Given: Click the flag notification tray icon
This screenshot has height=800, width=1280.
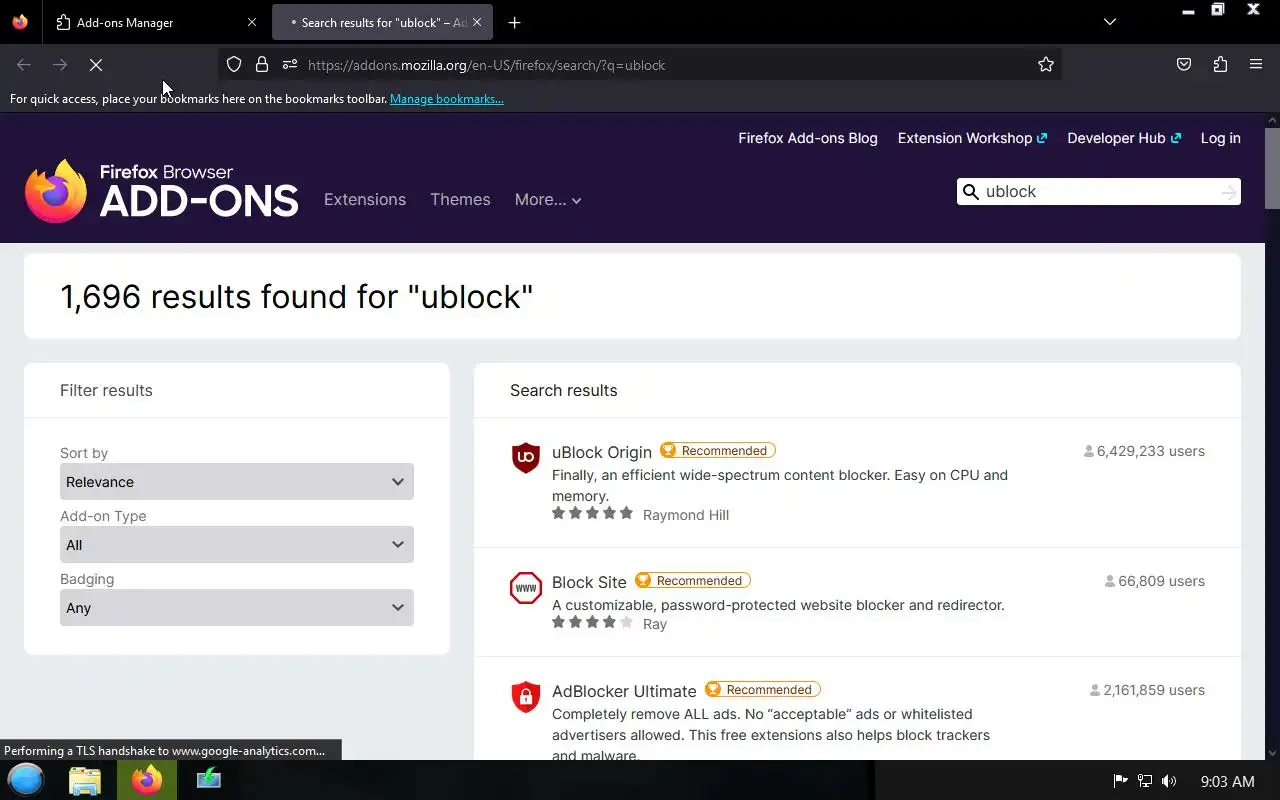Looking at the screenshot, I should tap(1120, 781).
